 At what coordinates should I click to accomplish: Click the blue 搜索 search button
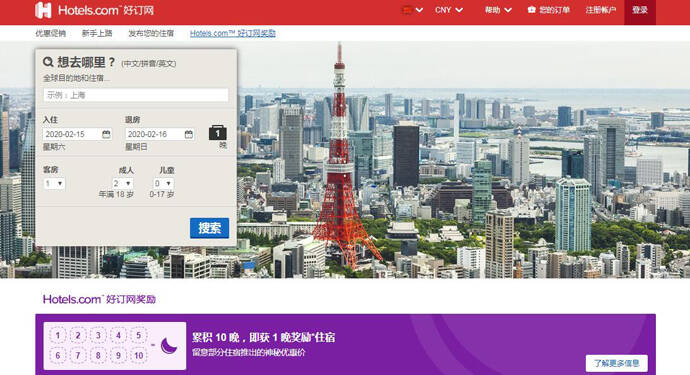pos(209,228)
